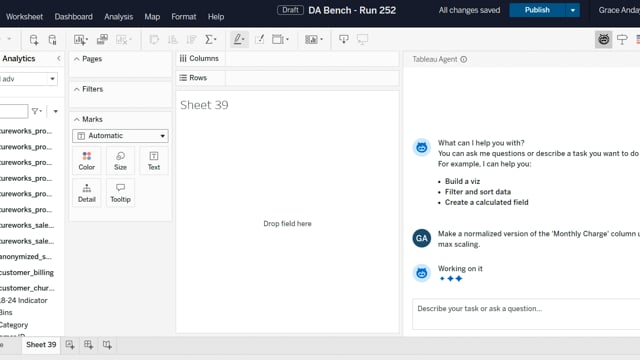Switch to the Analytics pane tab
640x360 pixels.
click(x=18, y=59)
